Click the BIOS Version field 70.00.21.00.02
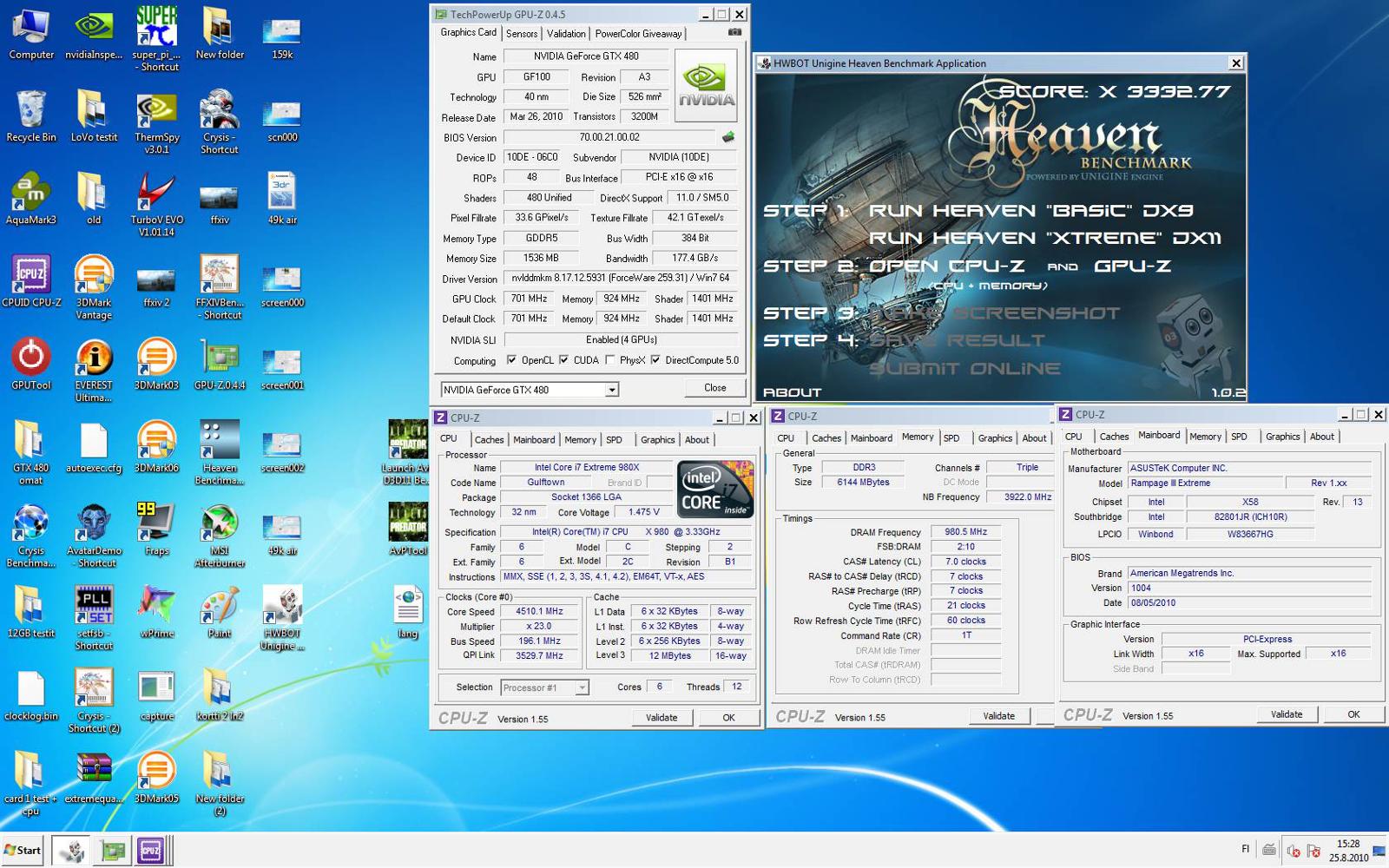Viewport: 1389px width, 868px height. [609, 136]
